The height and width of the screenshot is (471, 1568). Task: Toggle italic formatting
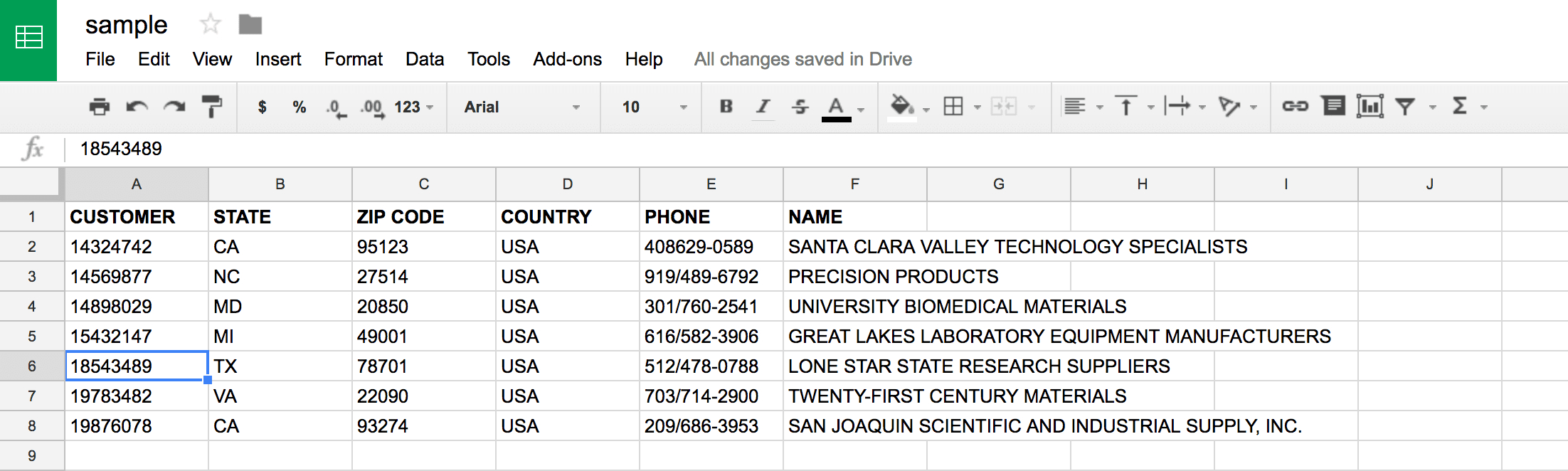click(763, 107)
